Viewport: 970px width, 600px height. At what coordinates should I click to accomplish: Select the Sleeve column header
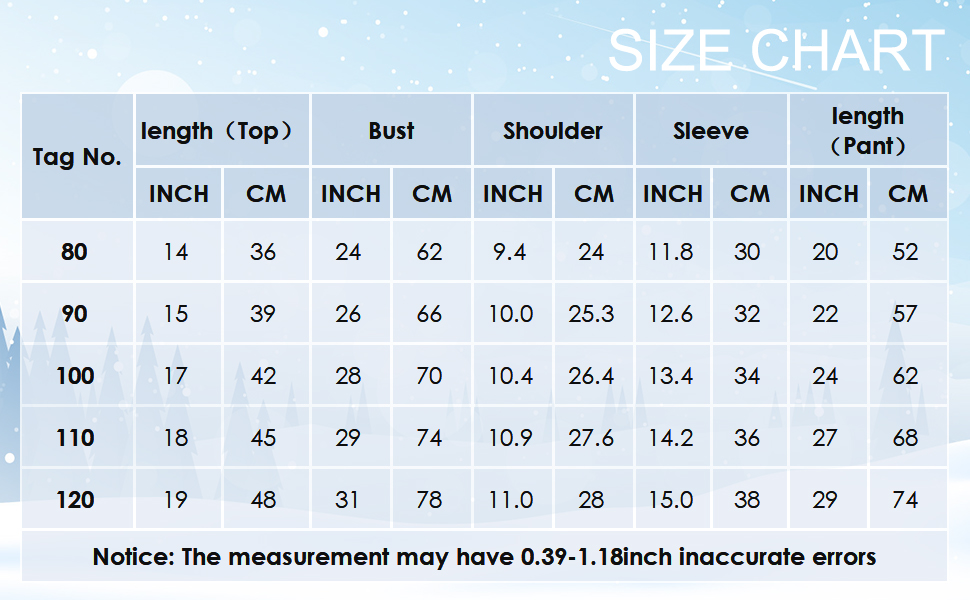[711, 131]
